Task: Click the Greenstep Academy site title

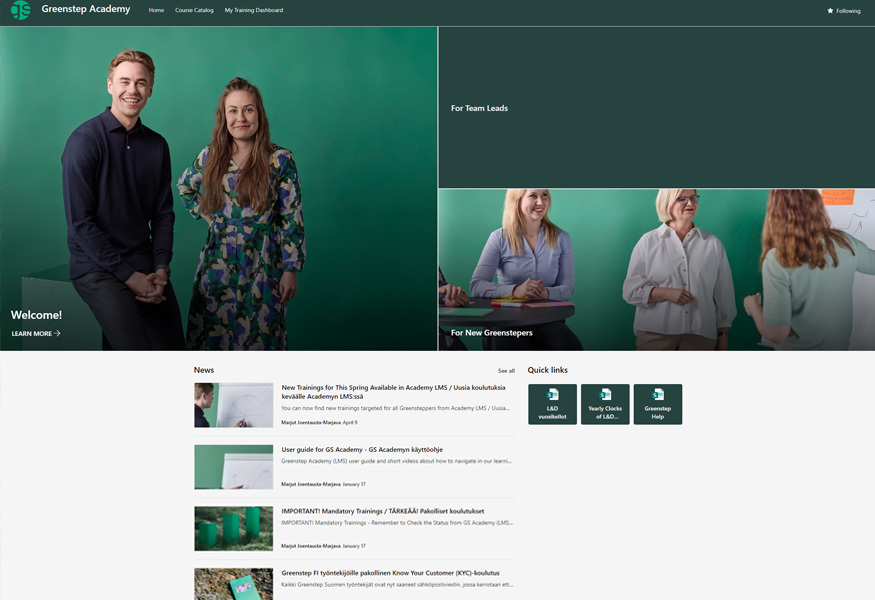Action: click(86, 10)
